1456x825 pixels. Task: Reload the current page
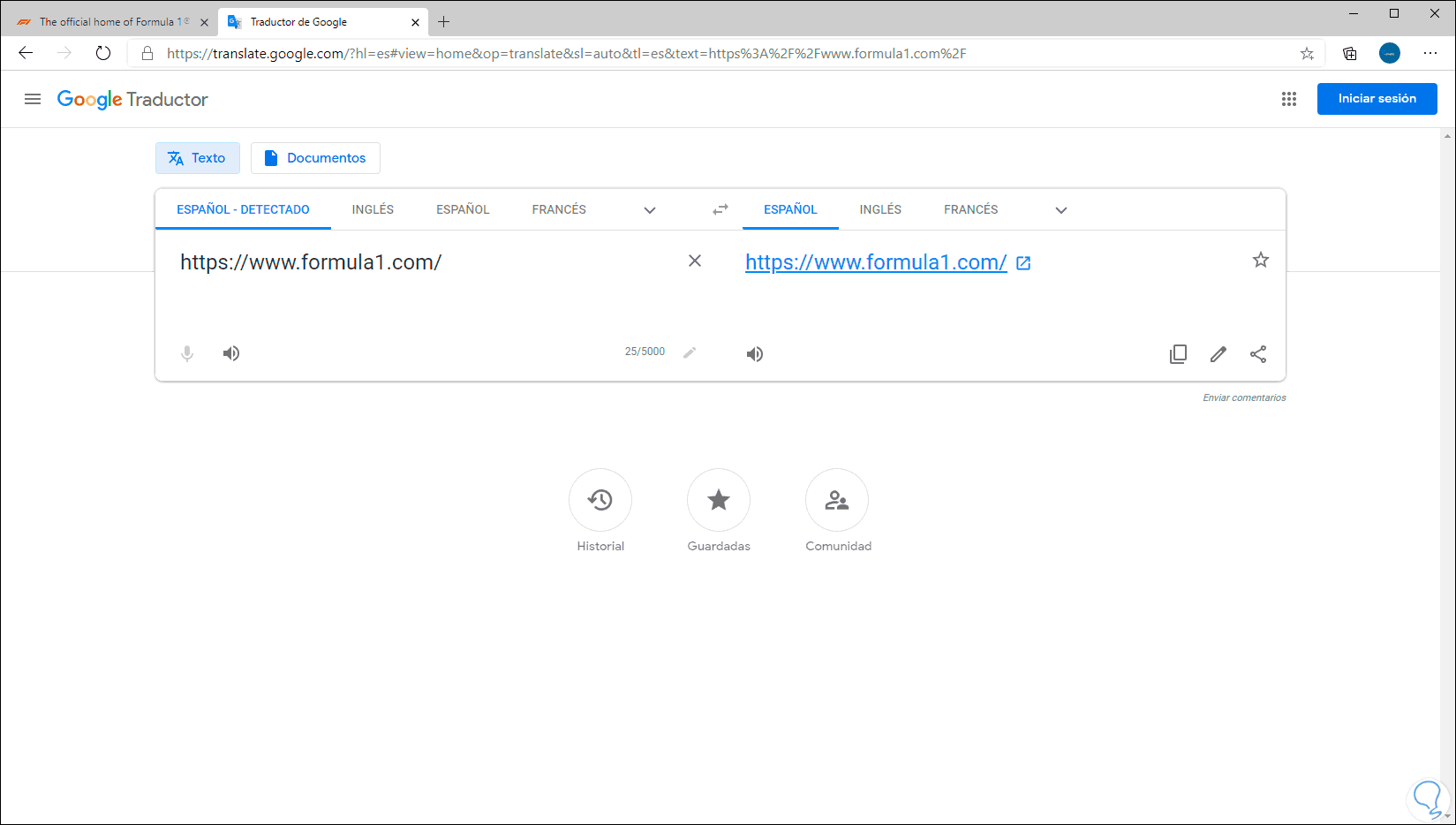[103, 53]
